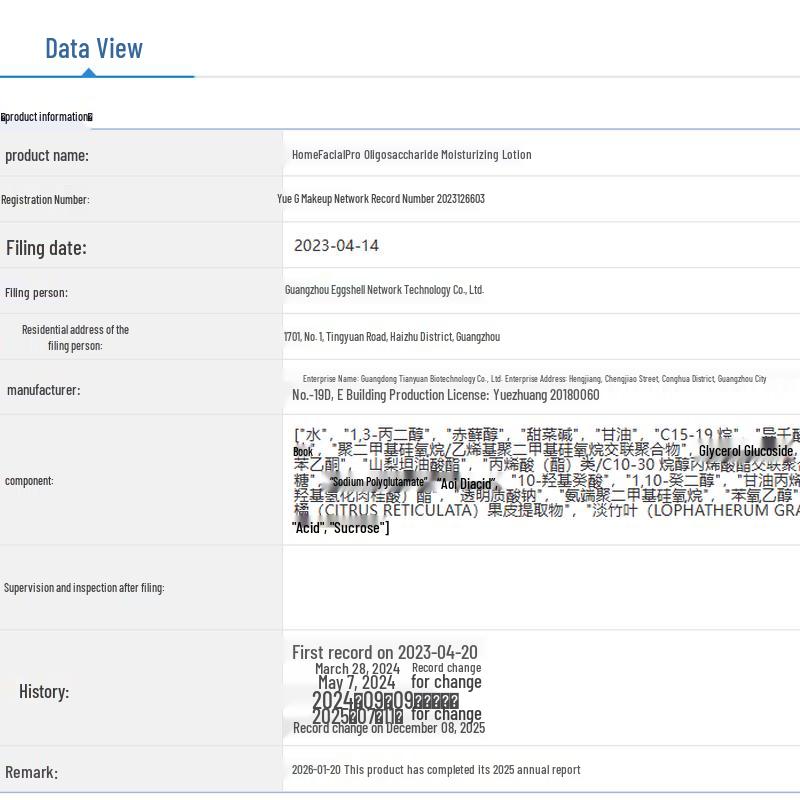
Task: Select the Tingyuan Road, Haizhu District address
Action: pos(392,337)
